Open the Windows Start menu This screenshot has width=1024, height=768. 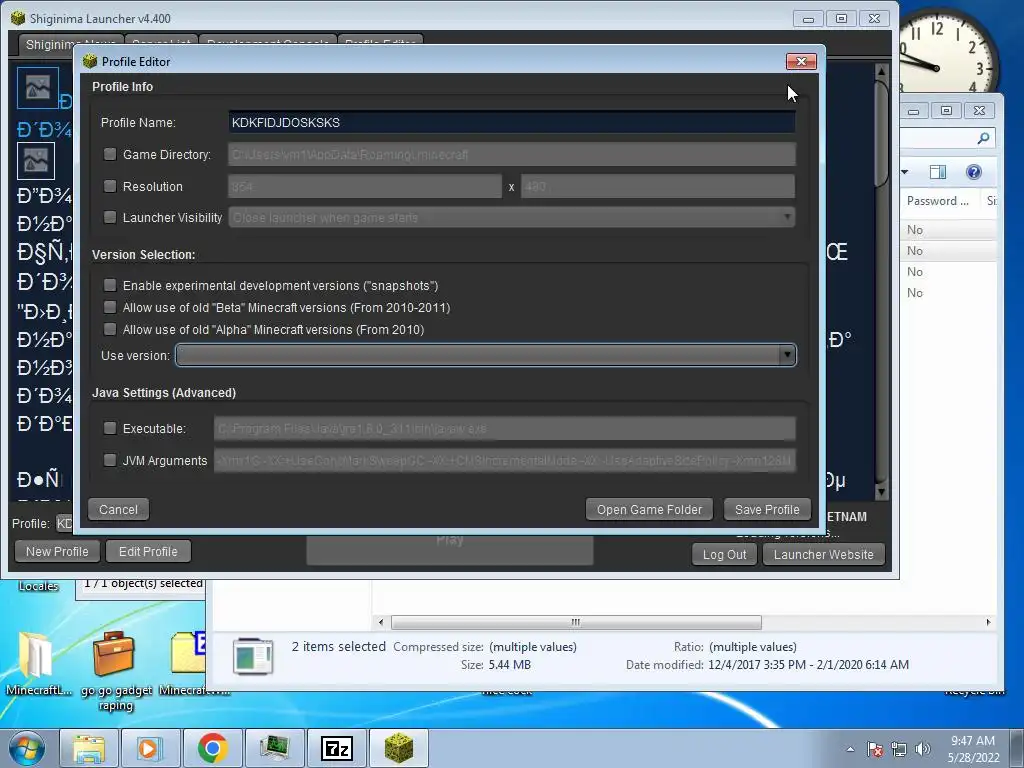pyautogui.click(x=27, y=749)
